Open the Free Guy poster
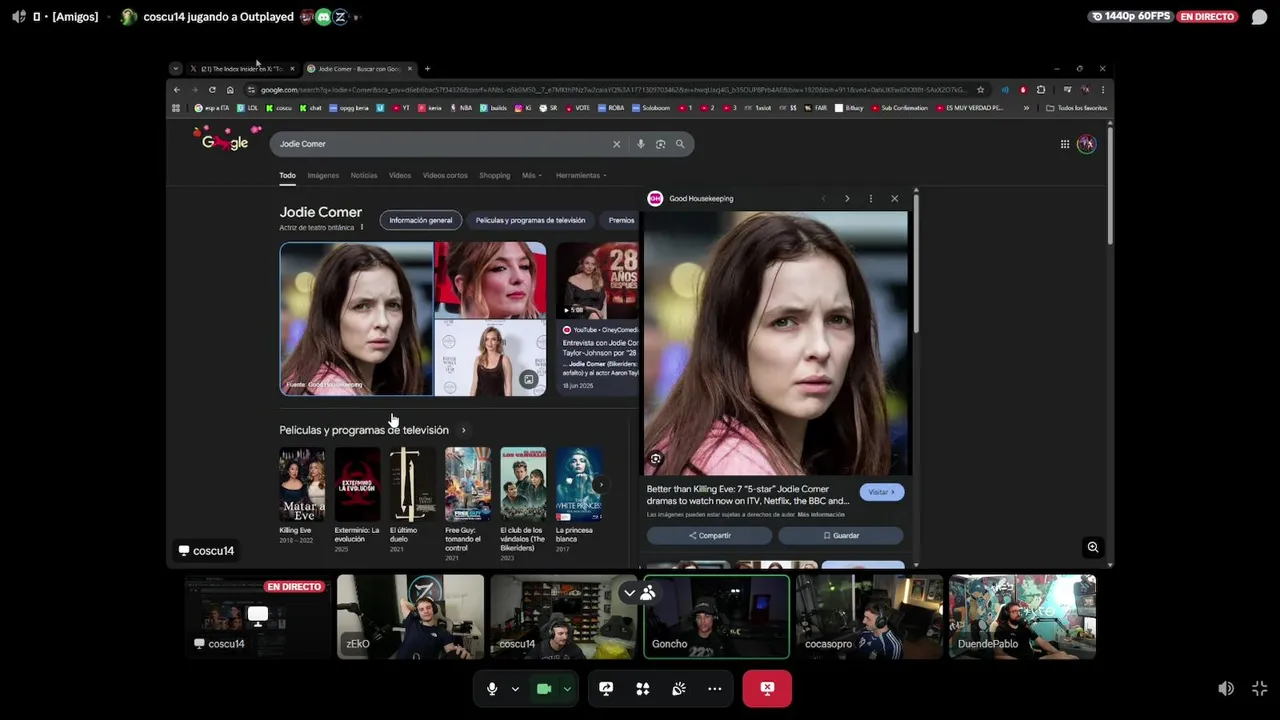Image resolution: width=1280 pixels, height=720 pixels. point(468,484)
